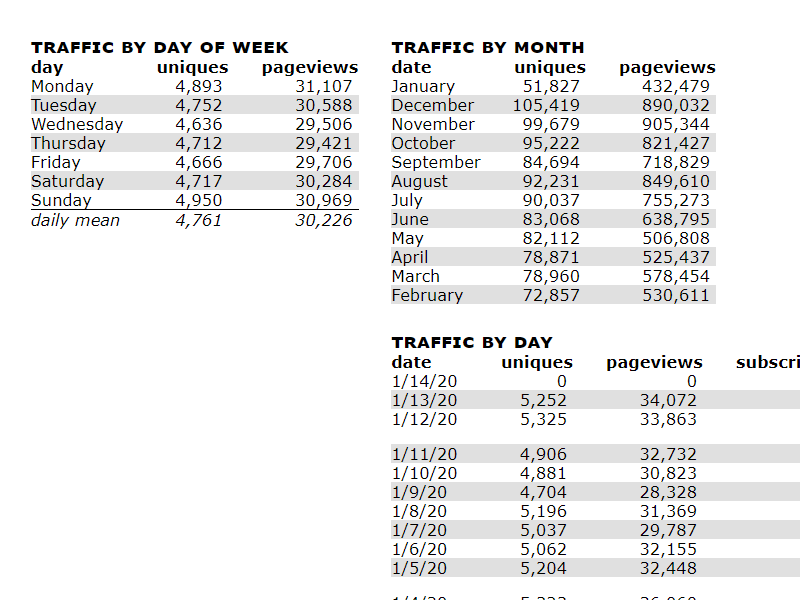Select the September month label

click(x=435, y=162)
